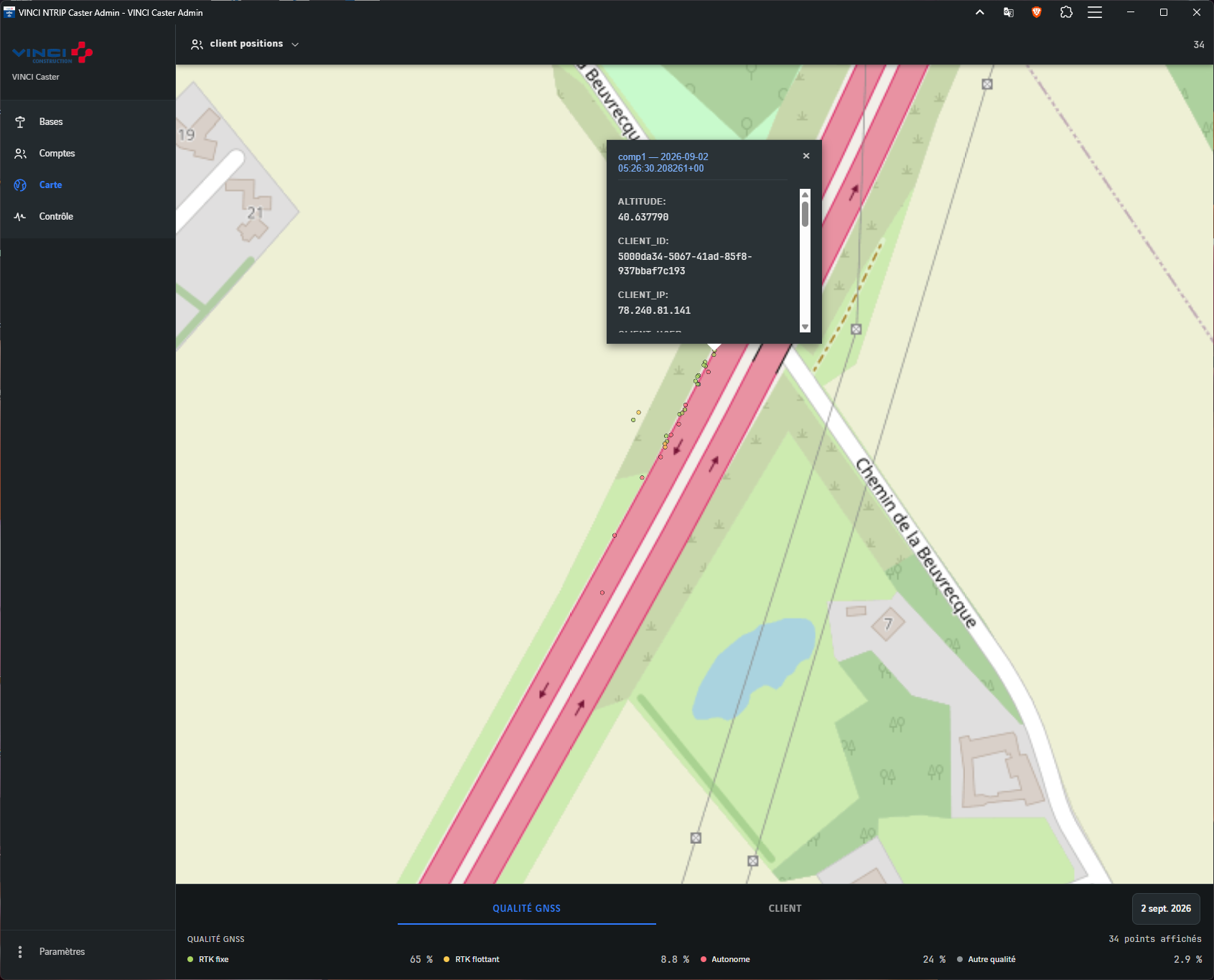Click the Autonome legend label

point(731,959)
